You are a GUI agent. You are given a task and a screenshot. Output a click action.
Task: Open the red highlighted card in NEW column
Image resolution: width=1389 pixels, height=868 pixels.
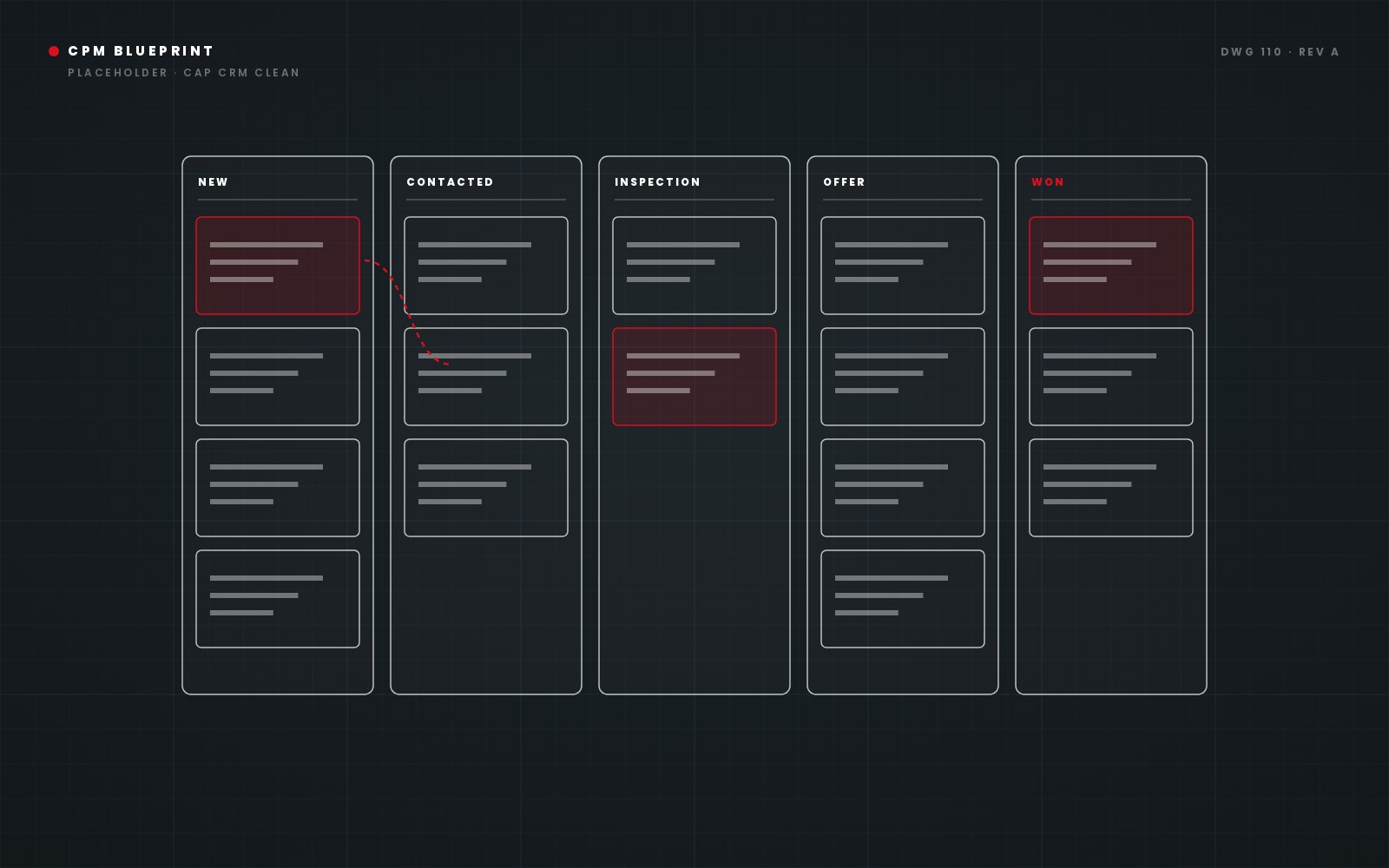[278, 266]
